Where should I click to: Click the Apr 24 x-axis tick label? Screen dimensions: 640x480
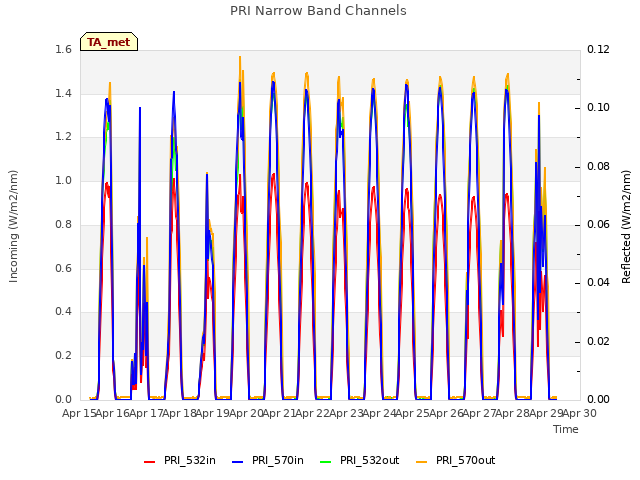(x=379, y=413)
